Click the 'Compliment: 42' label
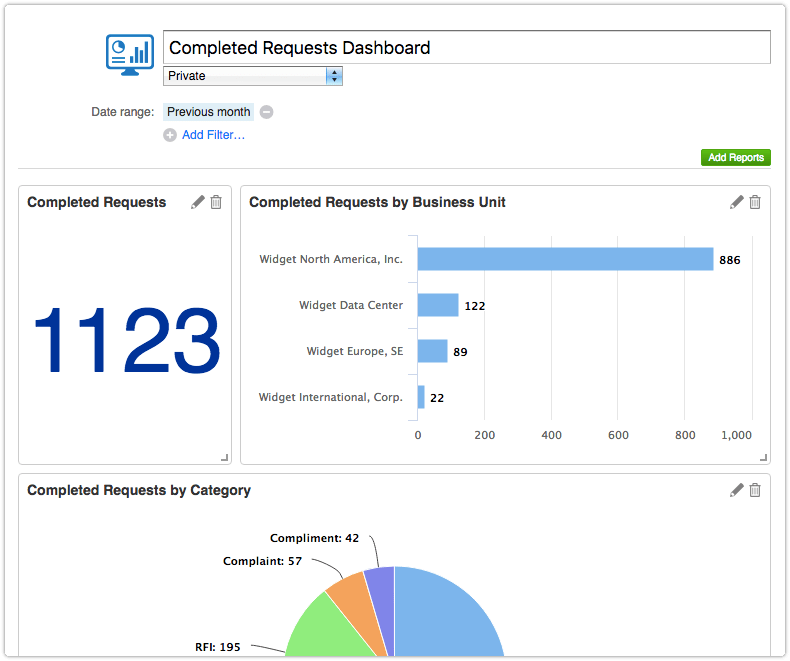Viewport: 790px width, 661px height. [314, 538]
